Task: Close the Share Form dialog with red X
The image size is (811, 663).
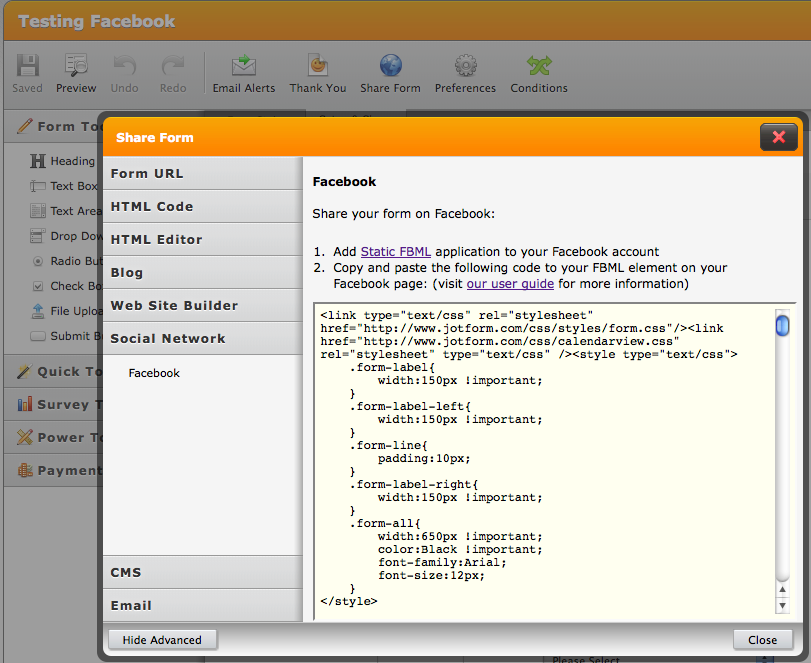Action: 778,137
